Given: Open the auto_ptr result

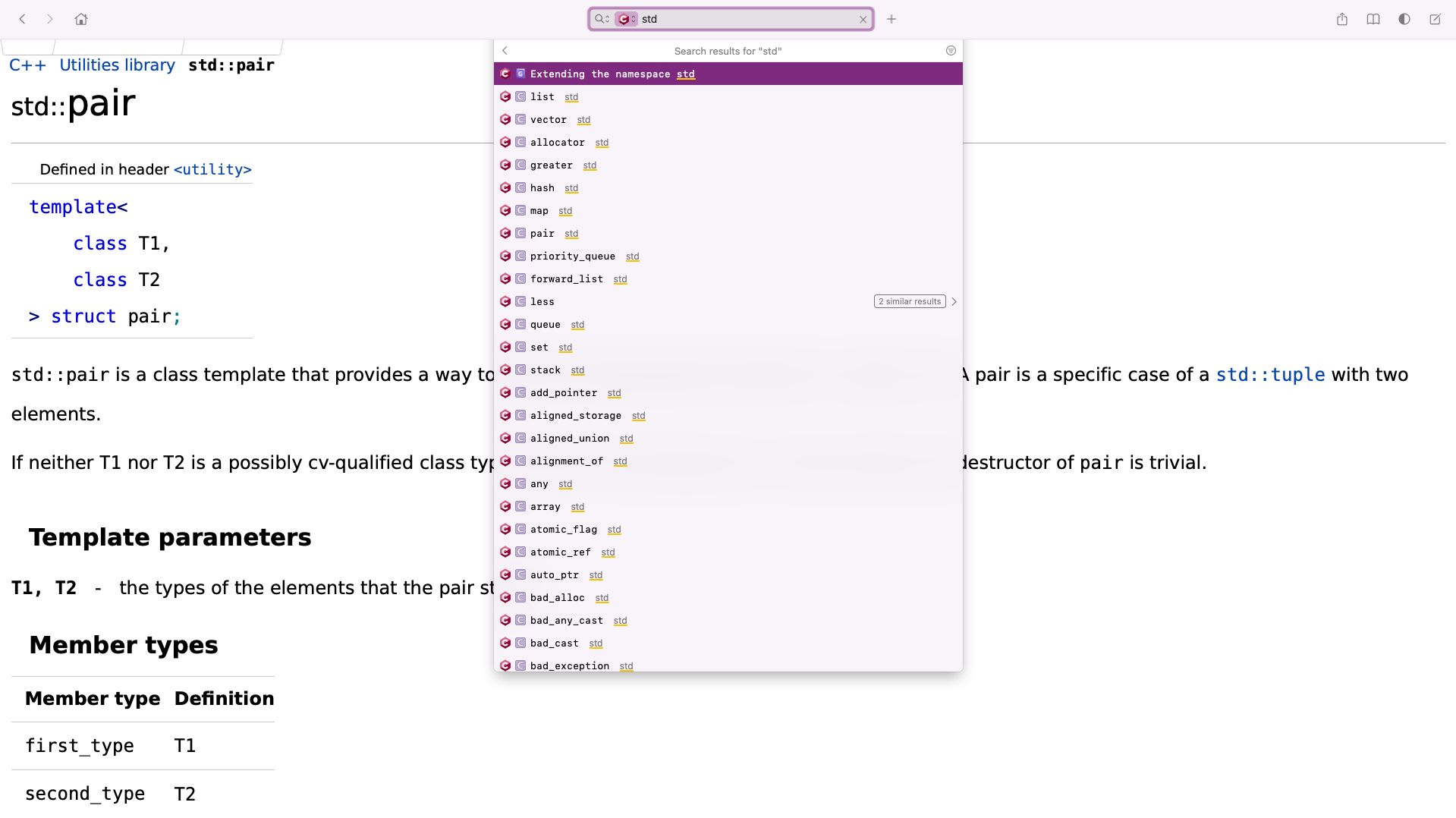Looking at the screenshot, I should tap(728, 574).
